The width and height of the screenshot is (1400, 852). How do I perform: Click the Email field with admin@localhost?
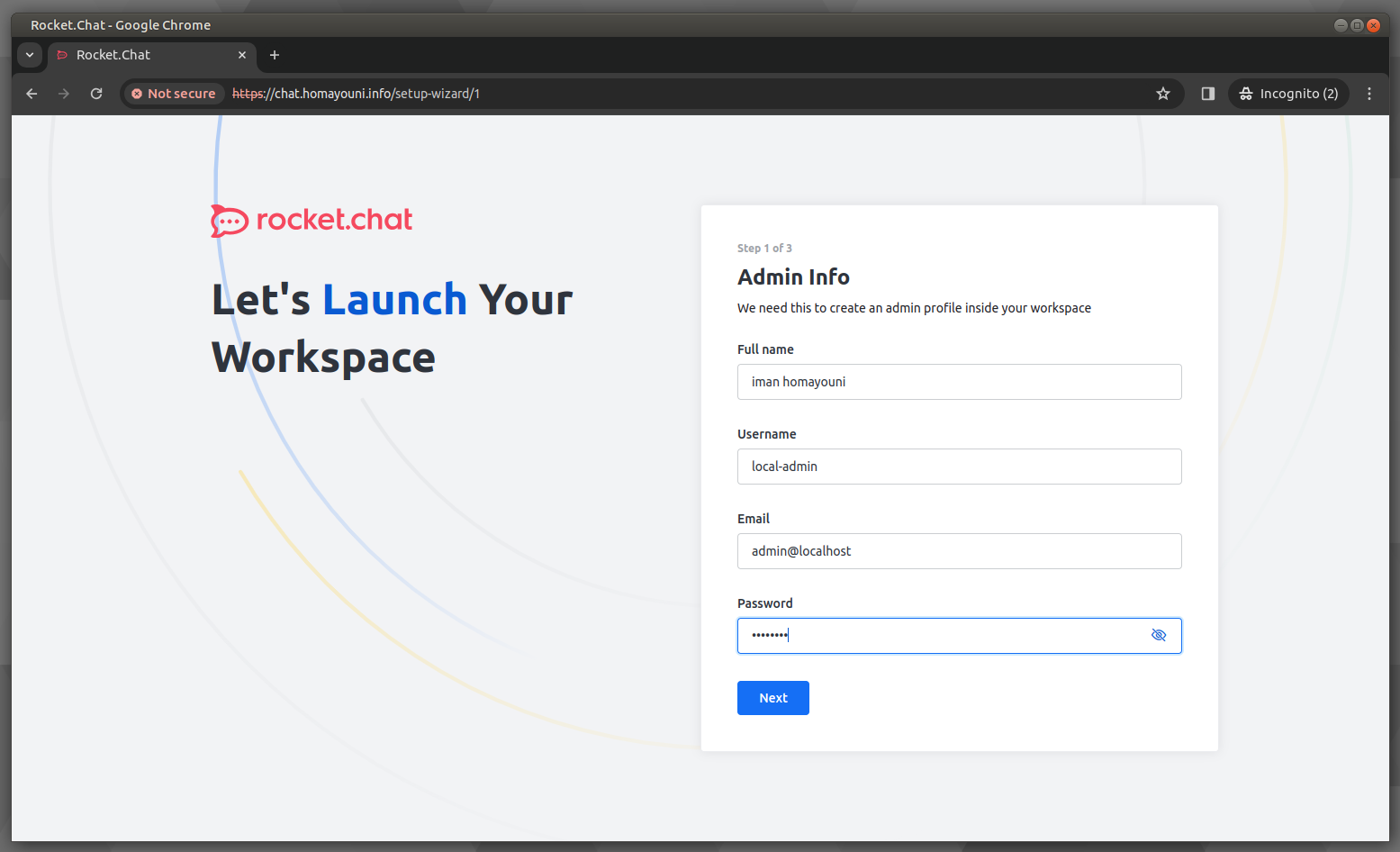959,551
